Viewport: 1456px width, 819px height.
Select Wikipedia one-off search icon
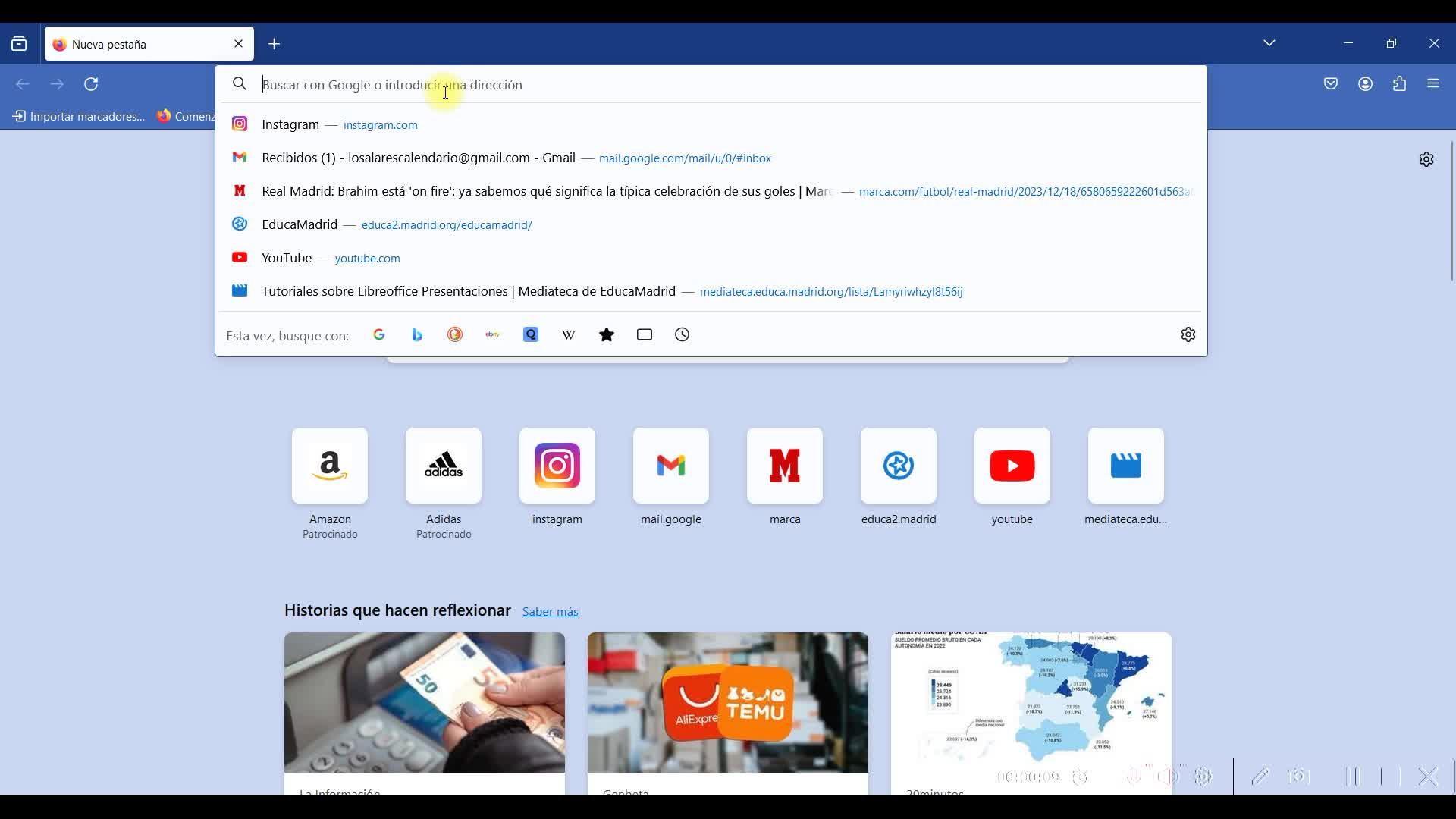(x=569, y=335)
